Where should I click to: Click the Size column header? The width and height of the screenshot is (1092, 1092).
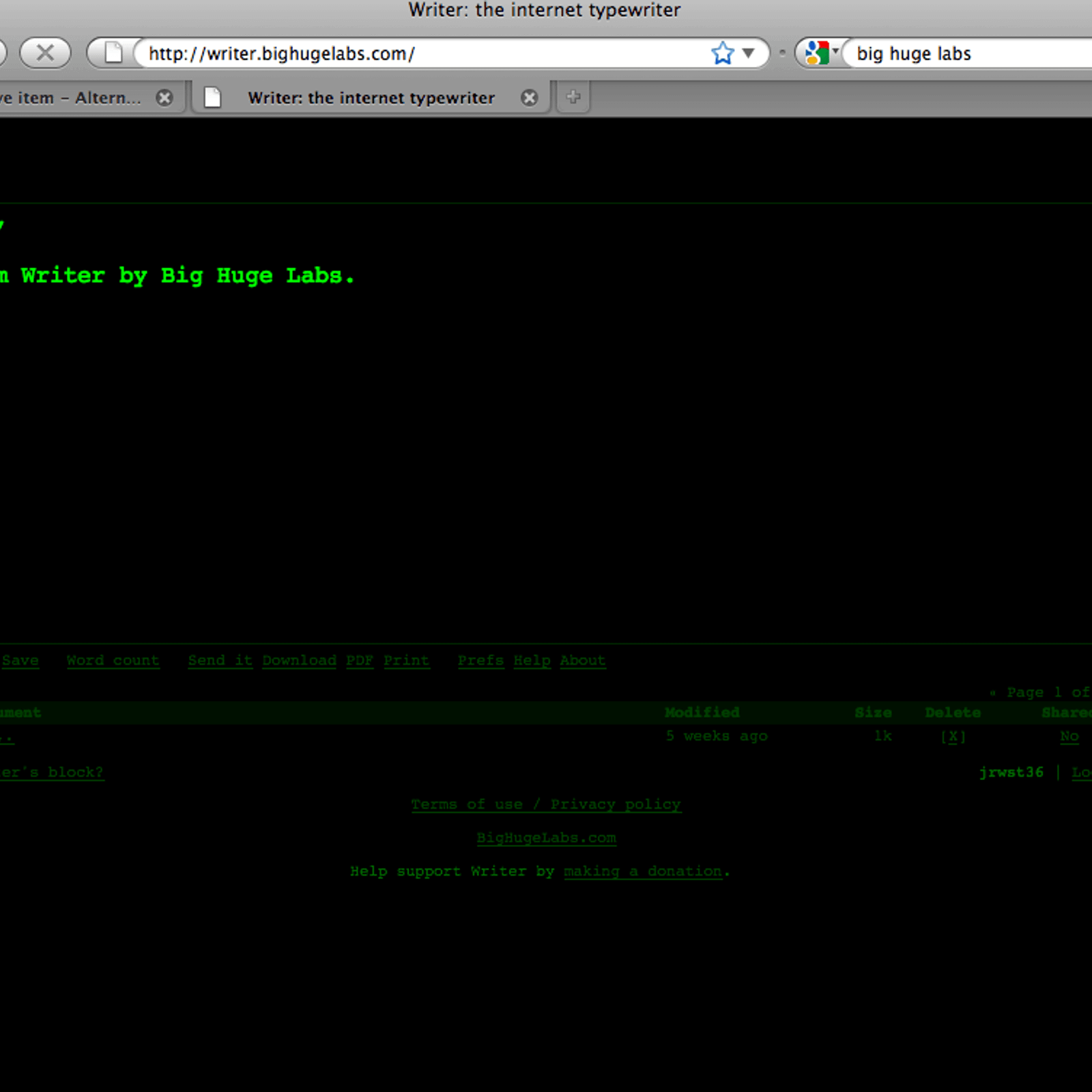click(873, 712)
